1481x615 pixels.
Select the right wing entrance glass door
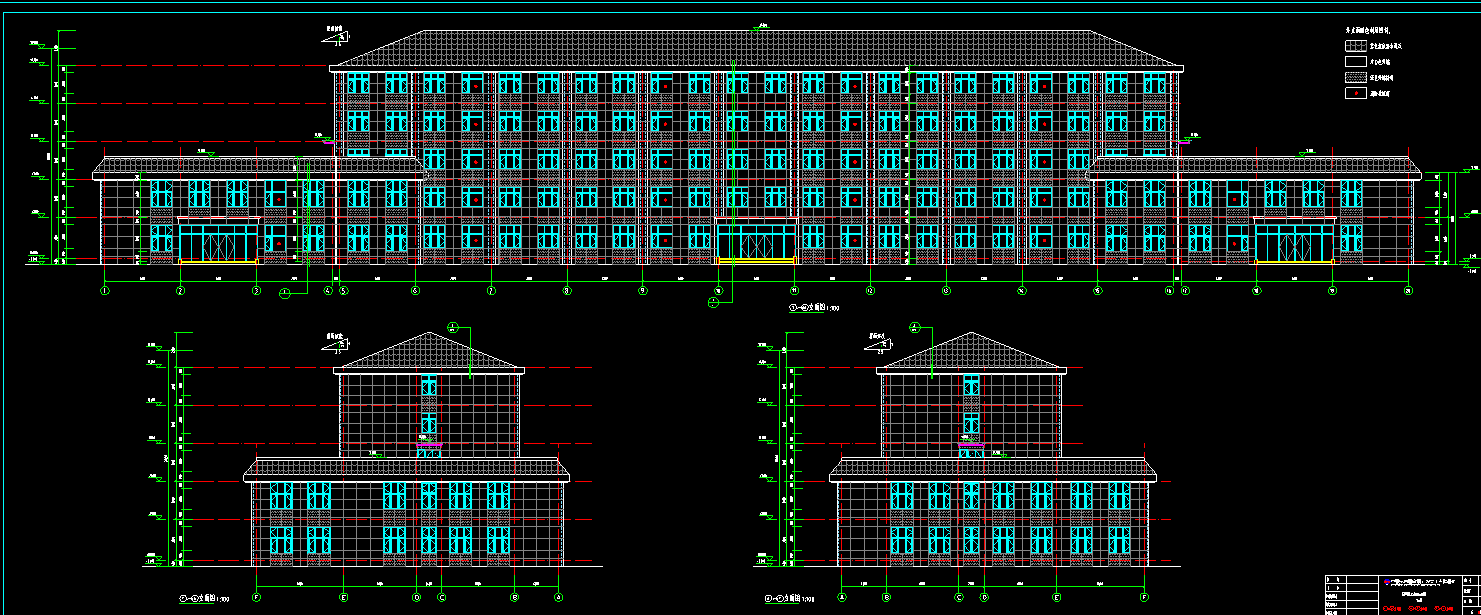tap(1294, 242)
